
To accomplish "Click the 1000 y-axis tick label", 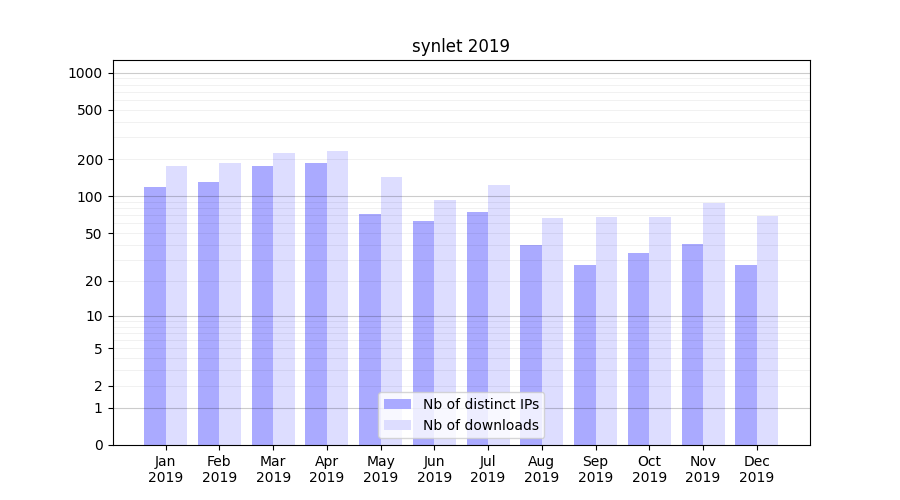I will coord(85,73).
